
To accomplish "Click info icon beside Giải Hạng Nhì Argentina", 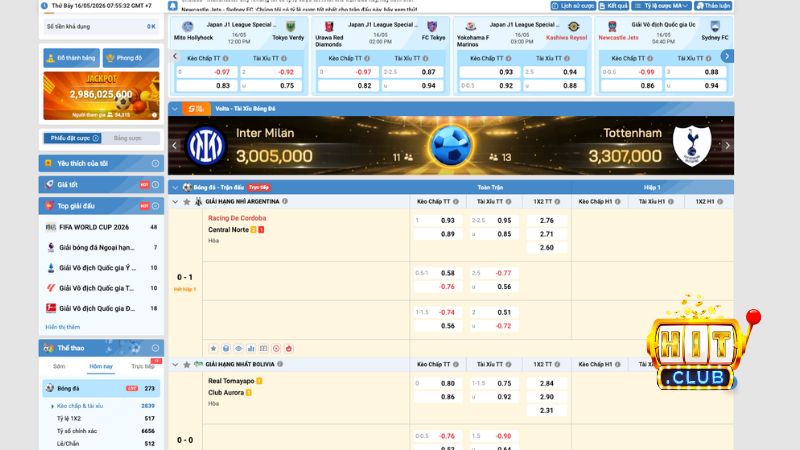I will point(285,201).
